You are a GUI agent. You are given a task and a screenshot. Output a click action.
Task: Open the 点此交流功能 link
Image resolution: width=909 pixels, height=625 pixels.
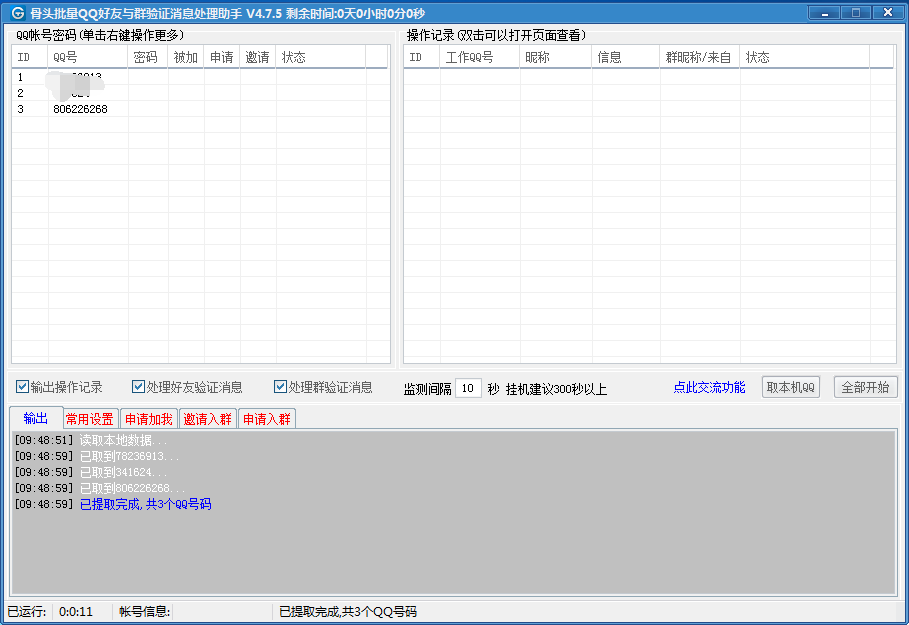[709, 387]
